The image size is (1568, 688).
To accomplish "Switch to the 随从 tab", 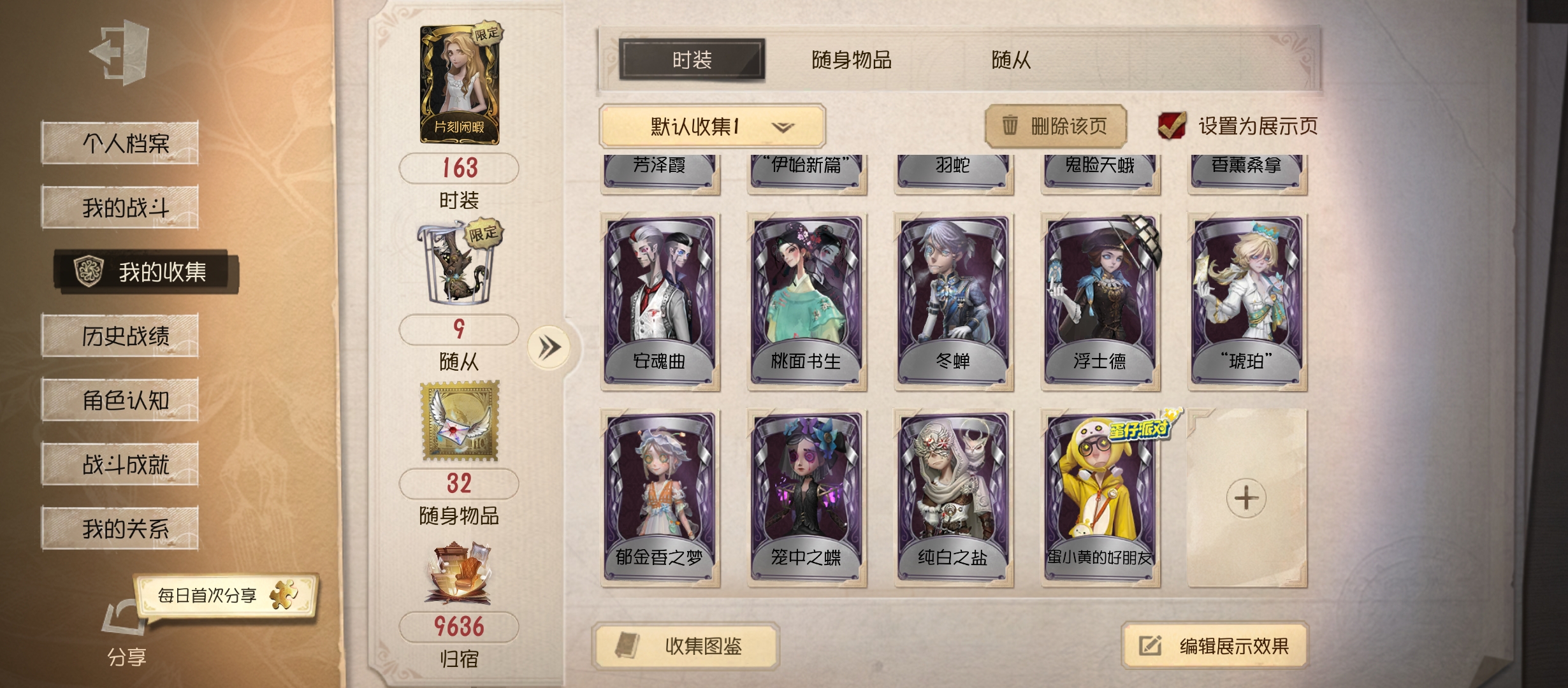I will coord(1011,61).
